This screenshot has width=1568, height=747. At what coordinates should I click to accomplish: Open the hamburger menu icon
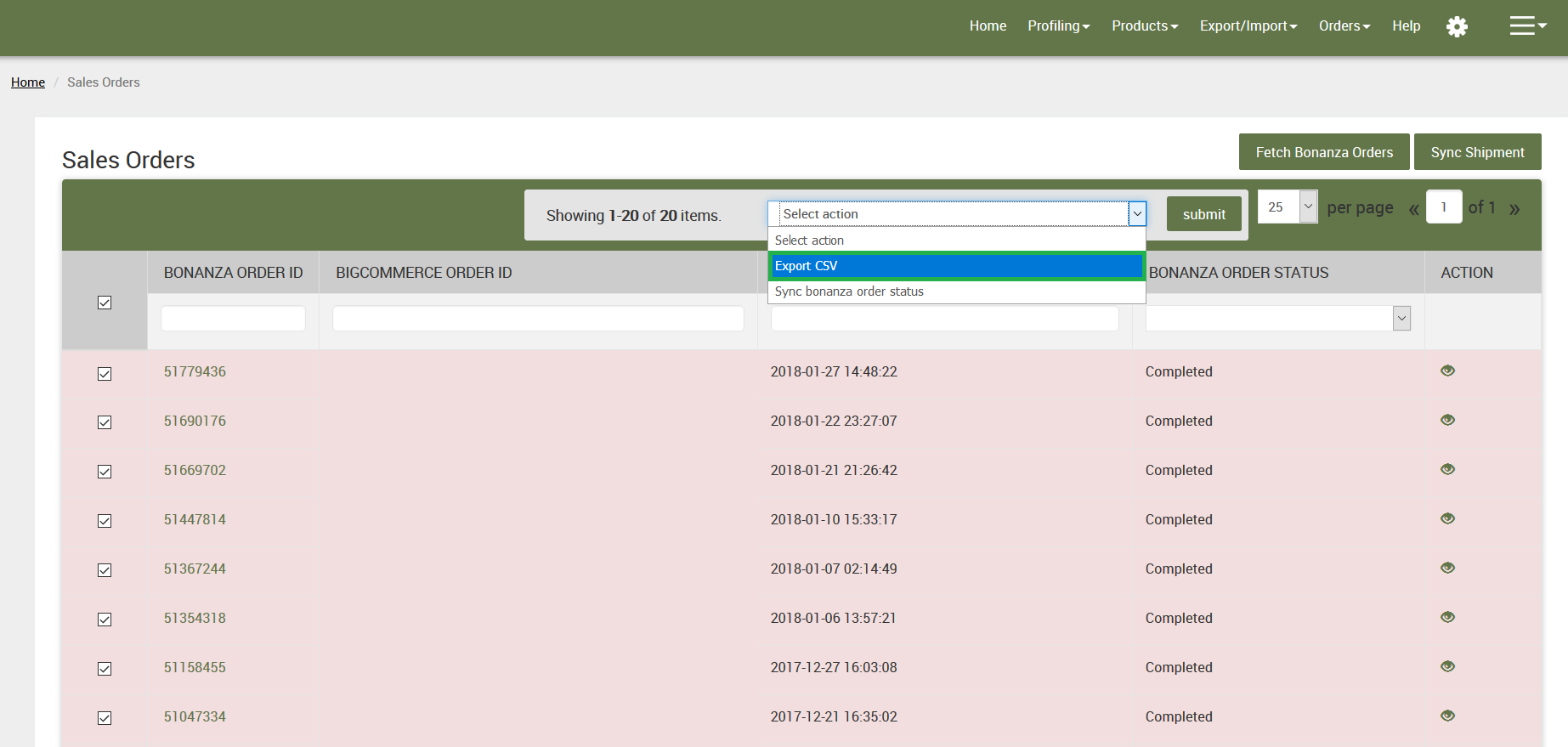1528,26
